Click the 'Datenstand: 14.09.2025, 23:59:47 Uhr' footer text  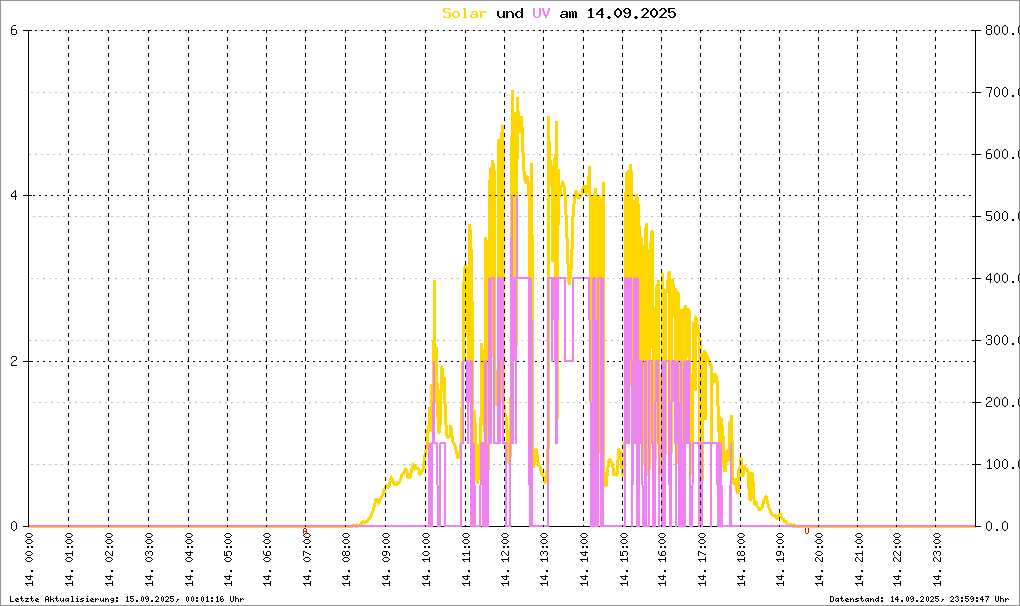(x=919, y=599)
